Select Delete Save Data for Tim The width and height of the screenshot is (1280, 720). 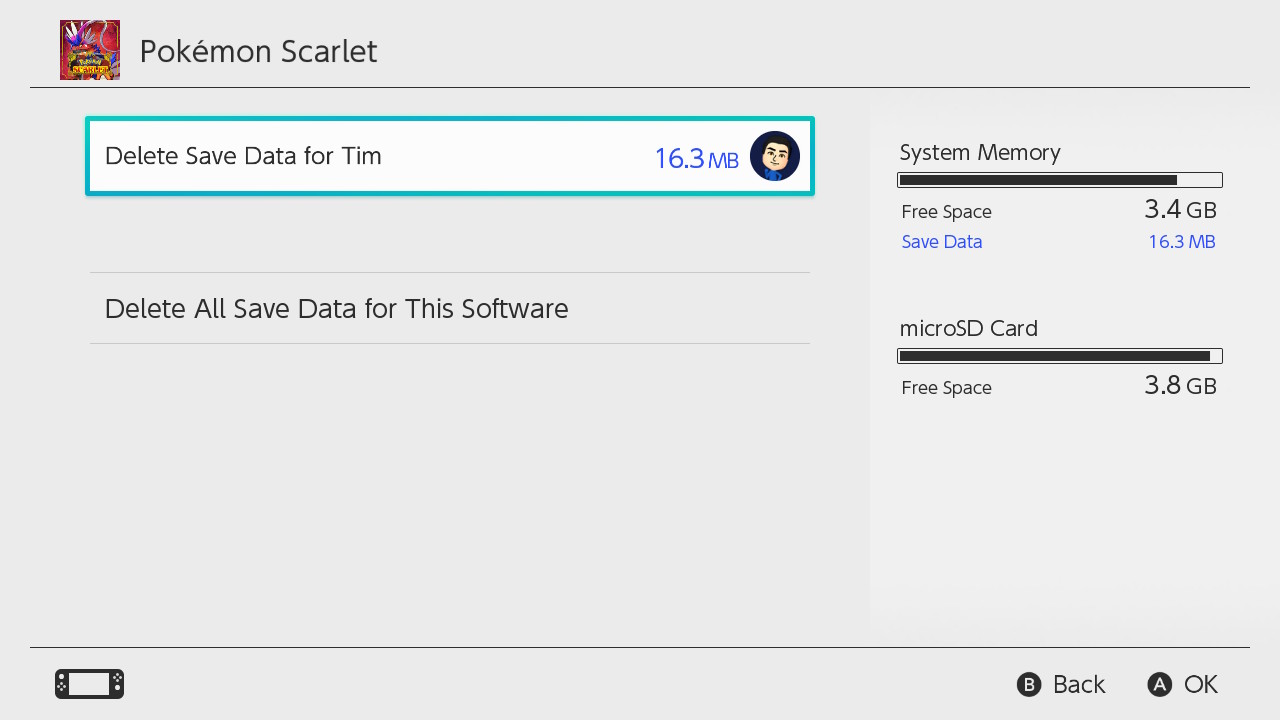[x=243, y=156]
